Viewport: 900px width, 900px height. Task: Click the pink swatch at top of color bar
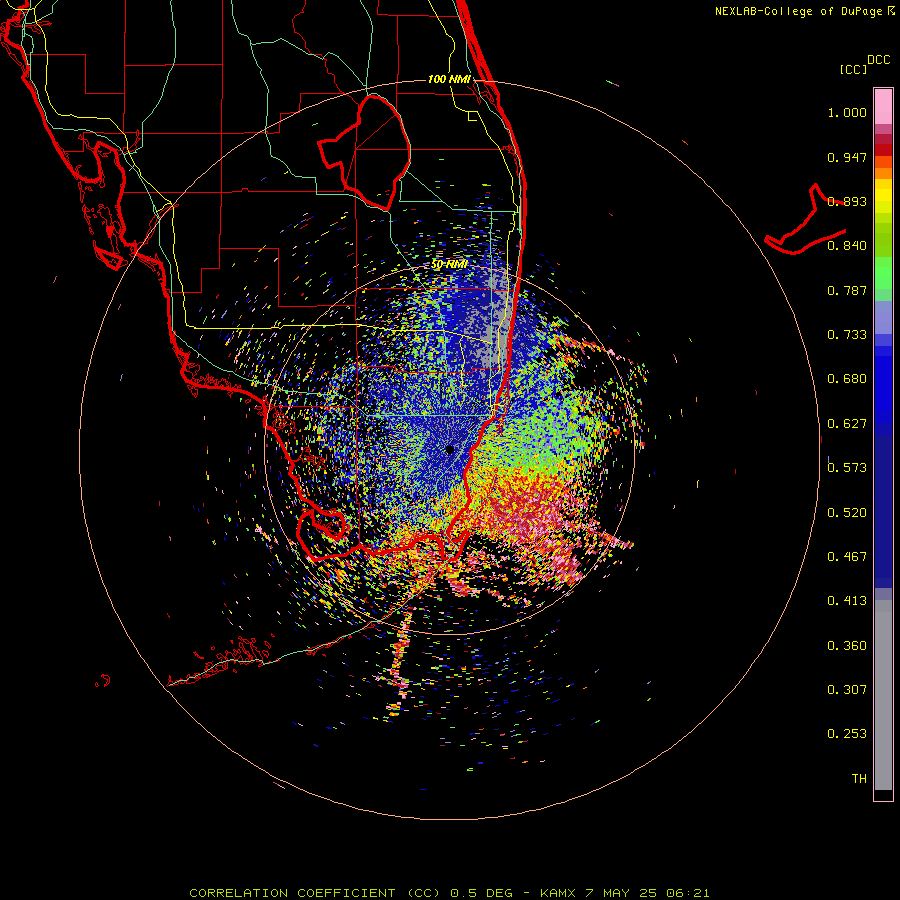pyautogui.click(x=883, y=107)
